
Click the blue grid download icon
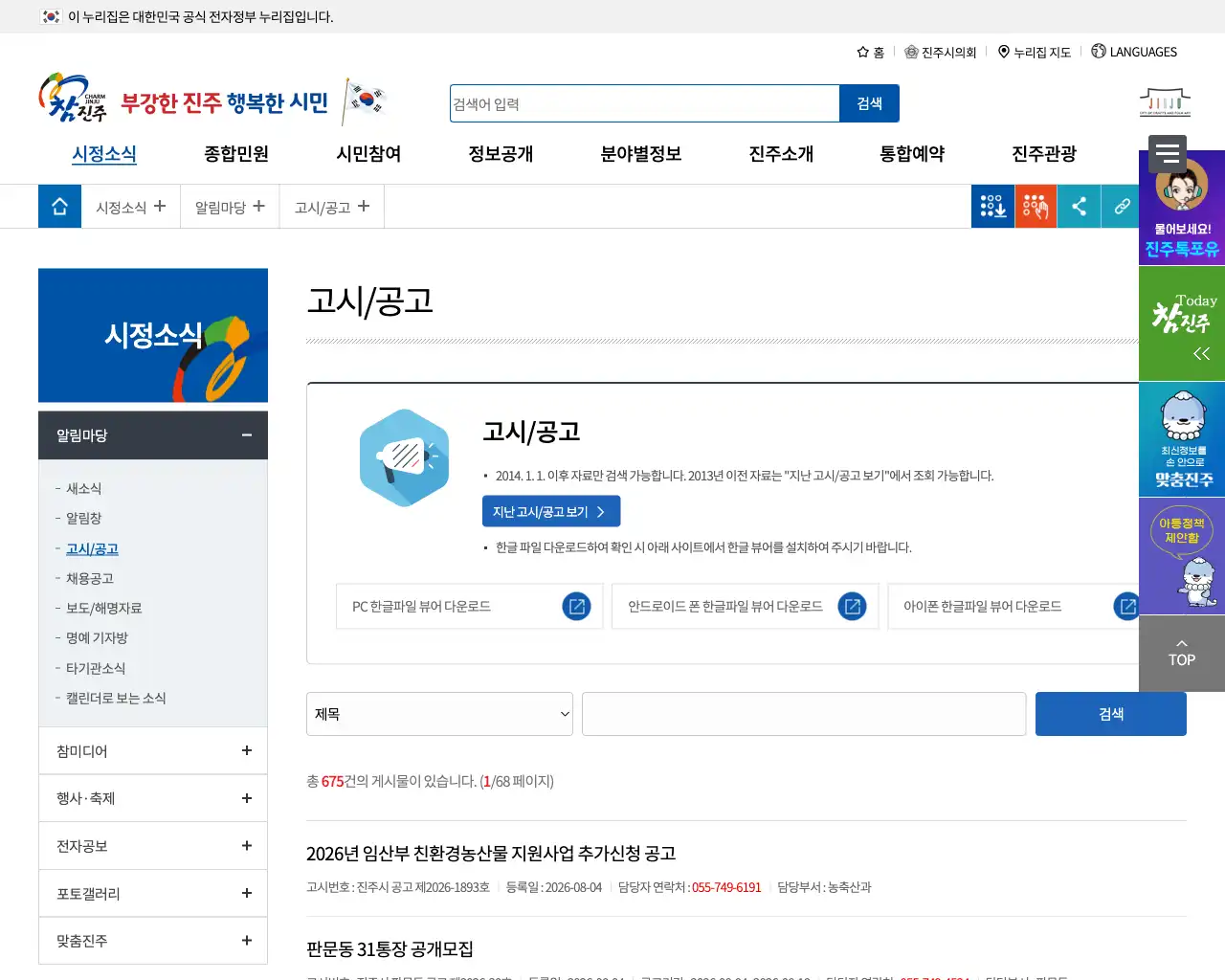[992, 207]
